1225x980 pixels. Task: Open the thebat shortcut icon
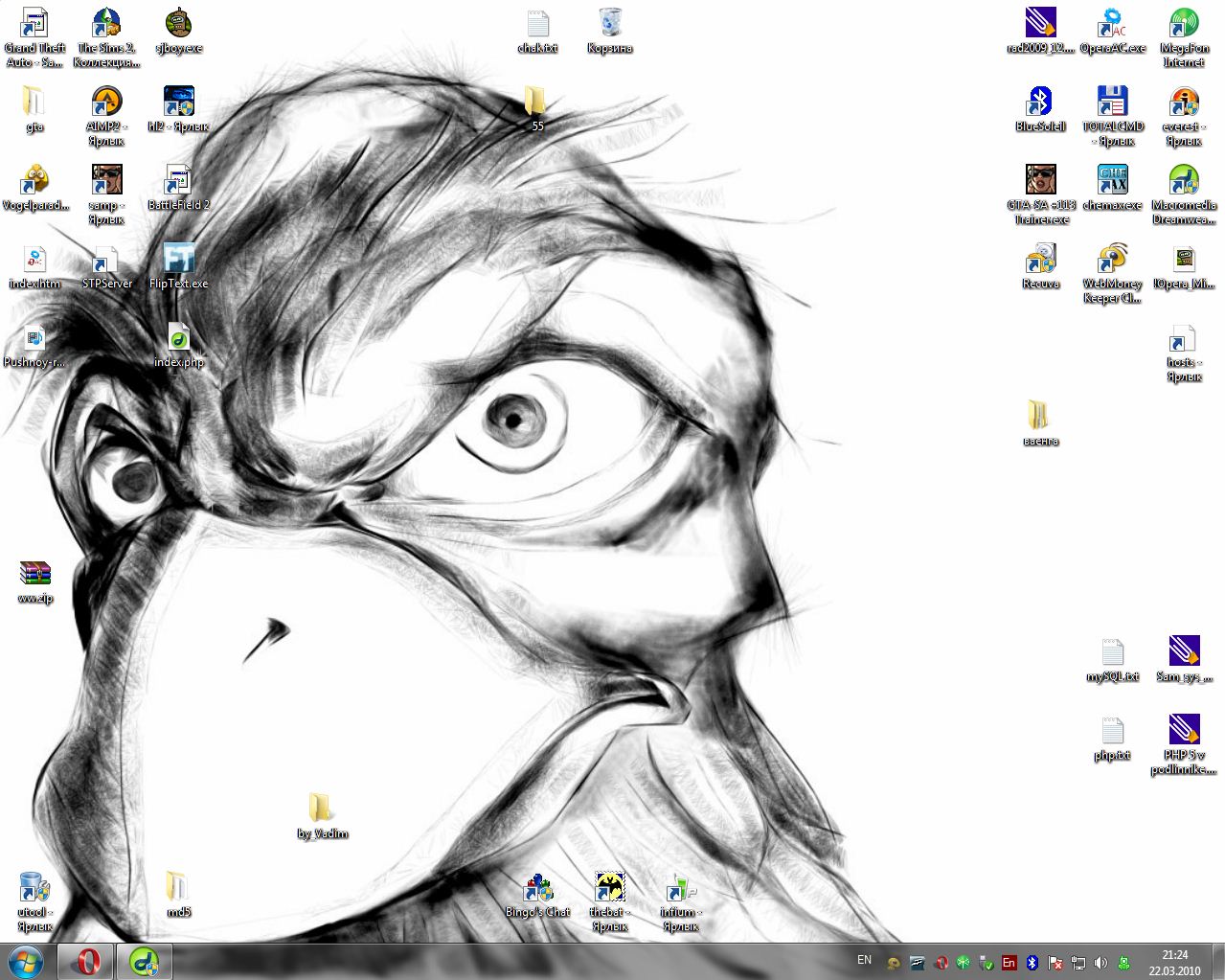[x=609, y=887]
